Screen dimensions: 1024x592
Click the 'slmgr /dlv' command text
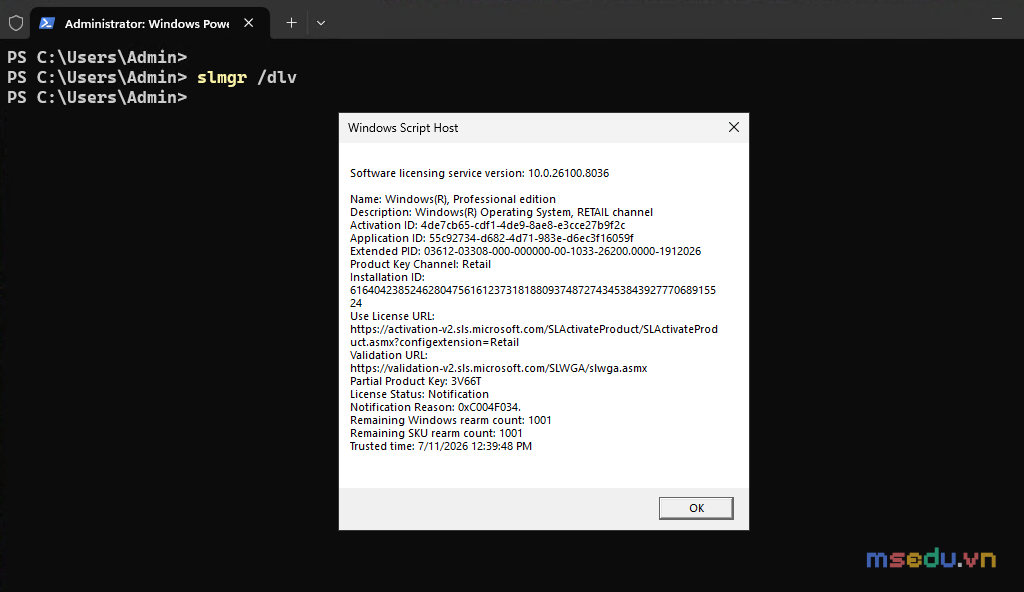pyautogui.click(x=247, y=77)
